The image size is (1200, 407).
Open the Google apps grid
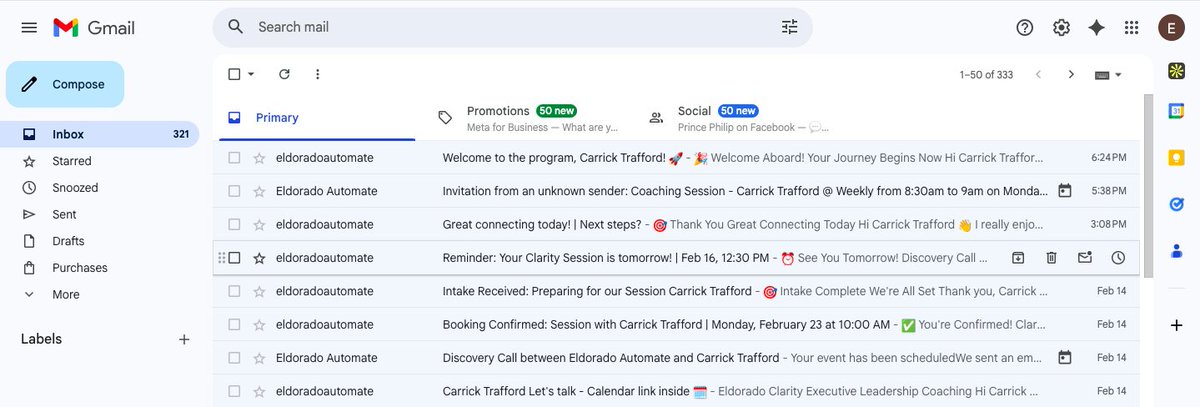(x=1132, y=28)
